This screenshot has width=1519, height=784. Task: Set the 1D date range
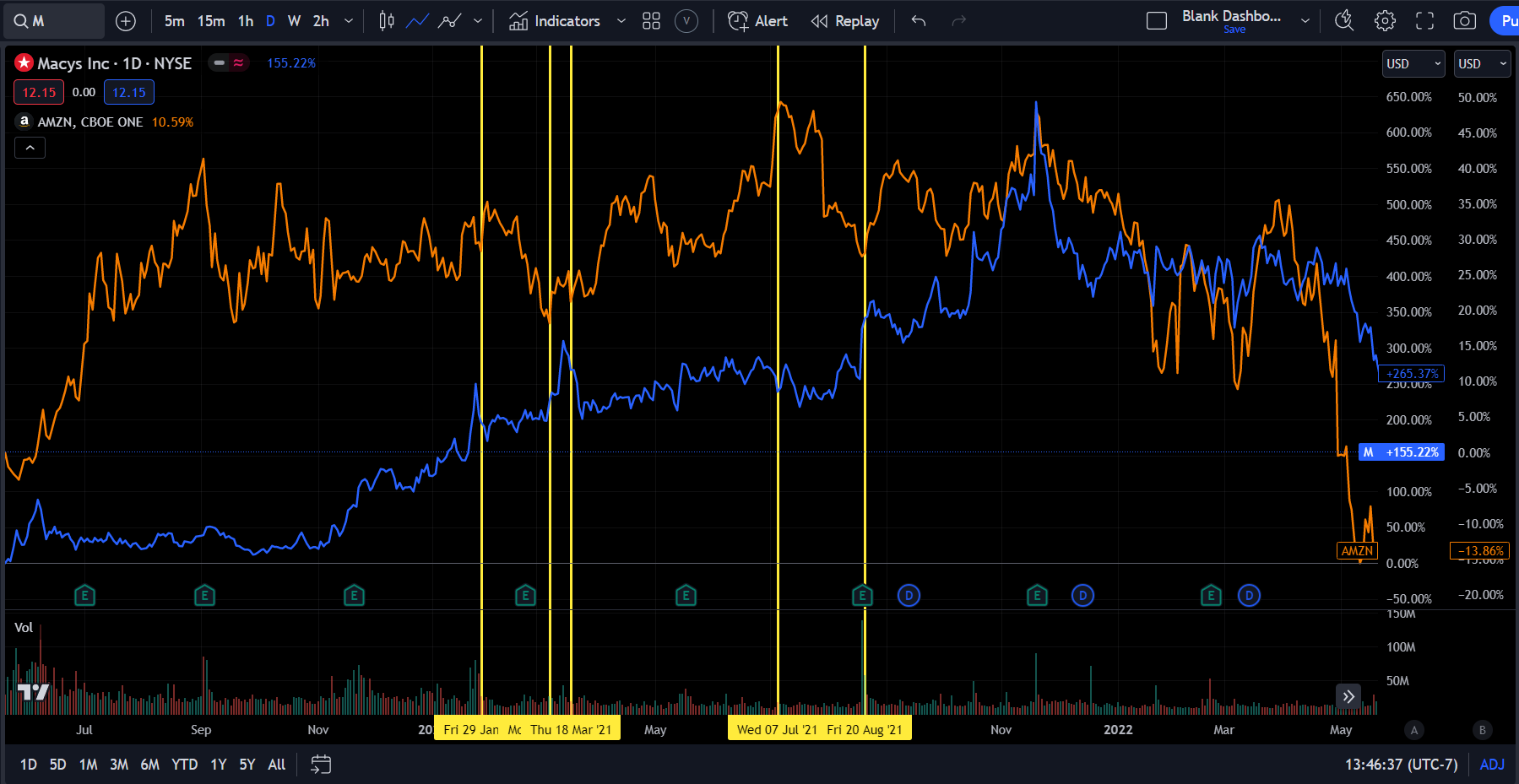coord(29,765)
